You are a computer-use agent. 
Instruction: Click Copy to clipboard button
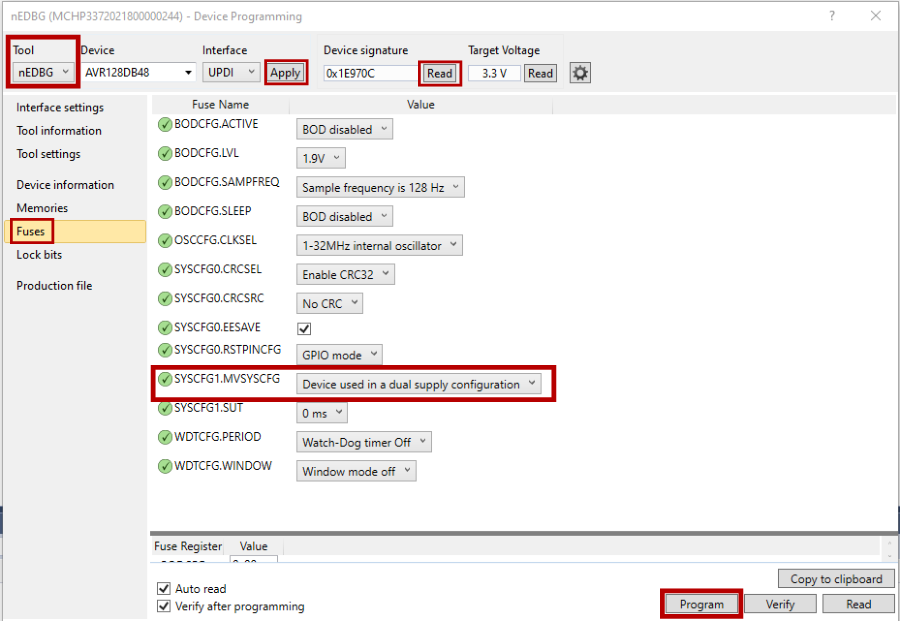[836, 579]
